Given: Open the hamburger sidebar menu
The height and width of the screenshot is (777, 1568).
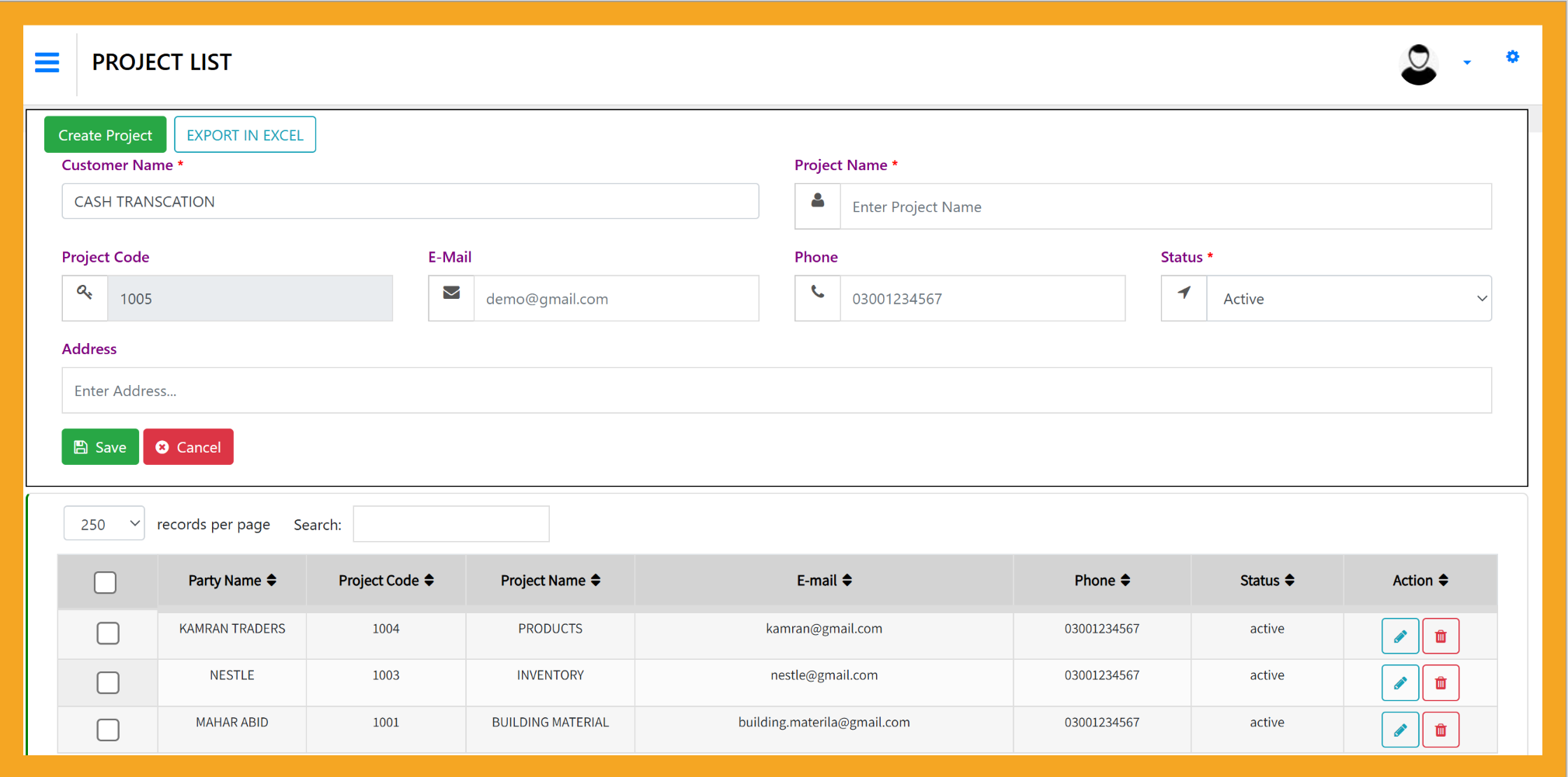Looking at the screenshot, I should click(x=47, y=62).
